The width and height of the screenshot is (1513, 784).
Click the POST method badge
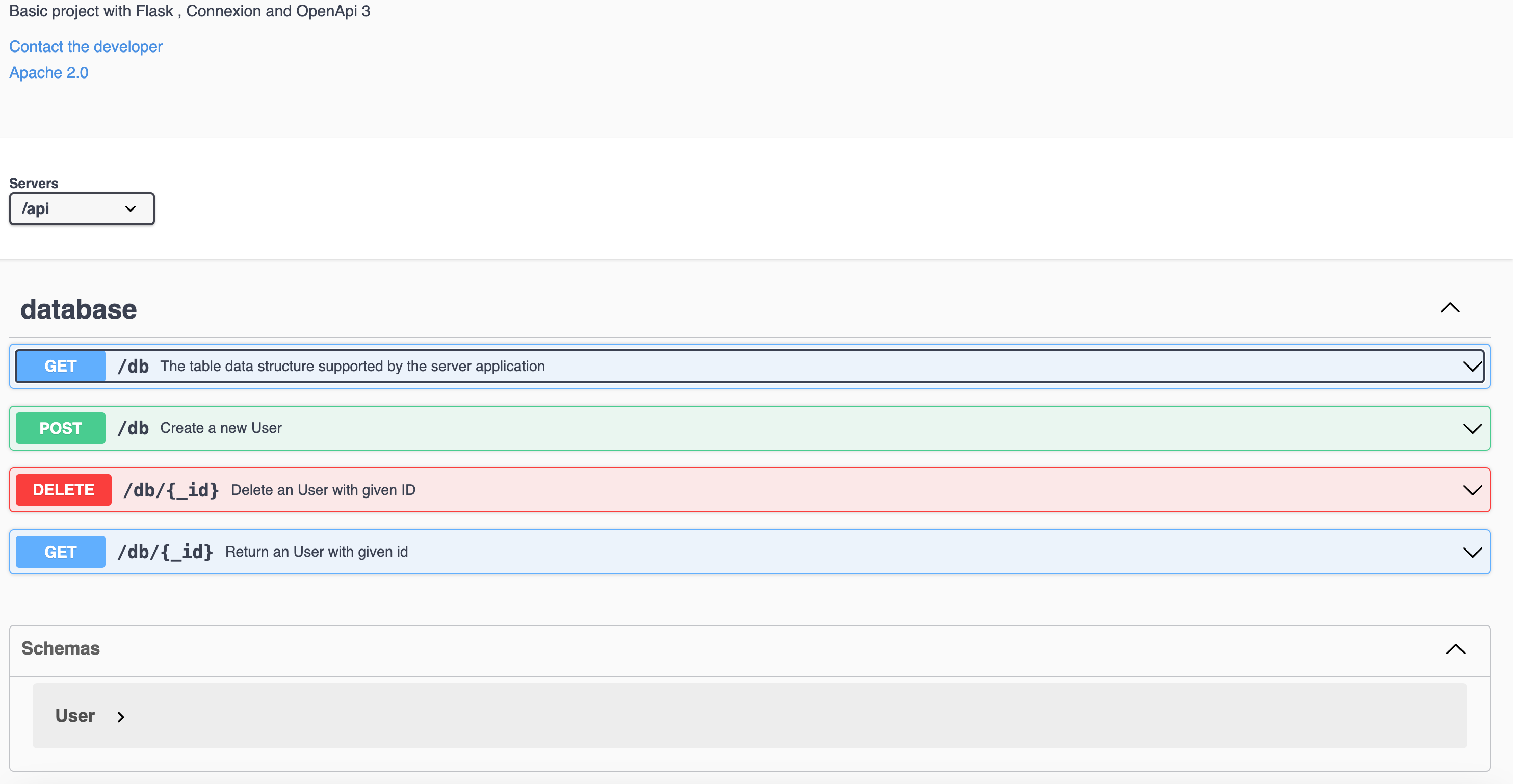[x=61, y=428]
